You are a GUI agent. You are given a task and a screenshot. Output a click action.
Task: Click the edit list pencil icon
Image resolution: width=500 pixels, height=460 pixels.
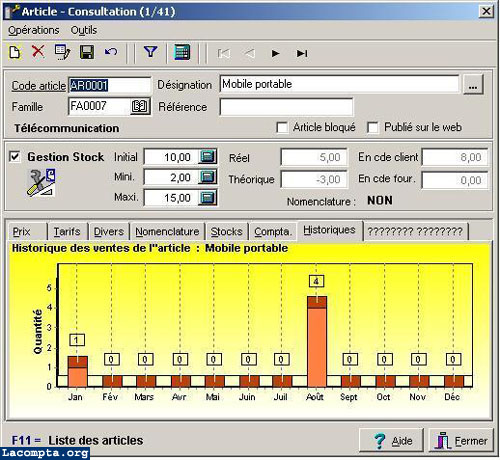coord(62,52)
